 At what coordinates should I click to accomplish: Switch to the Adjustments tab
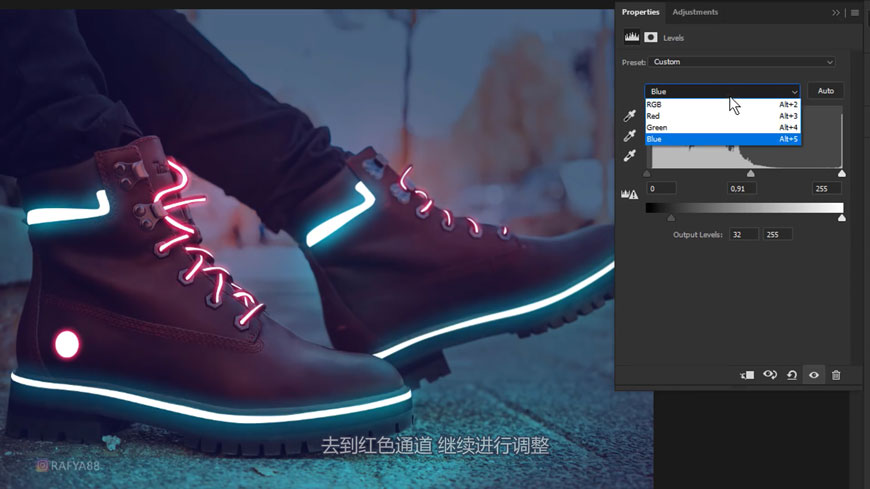(x=695, y=12)
